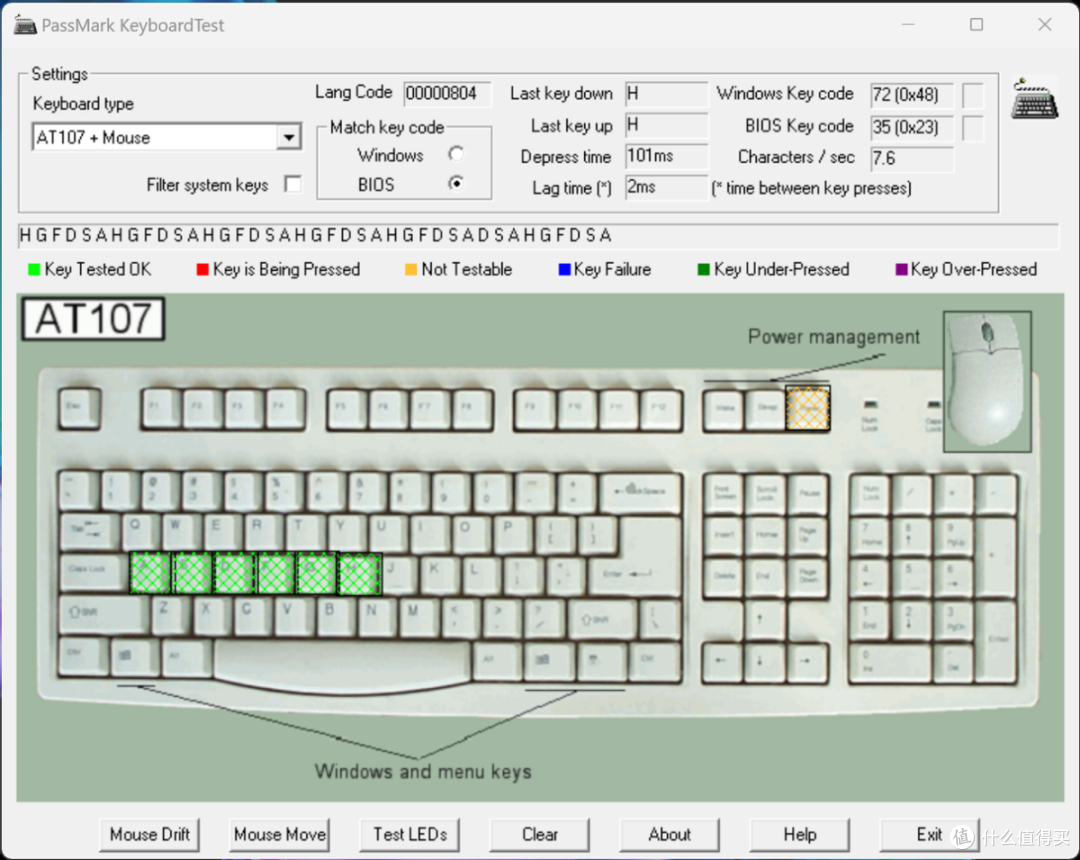Open Help
Image resolution: width=1080 pixels, height=860 pixels.
[x=800, y=834]
